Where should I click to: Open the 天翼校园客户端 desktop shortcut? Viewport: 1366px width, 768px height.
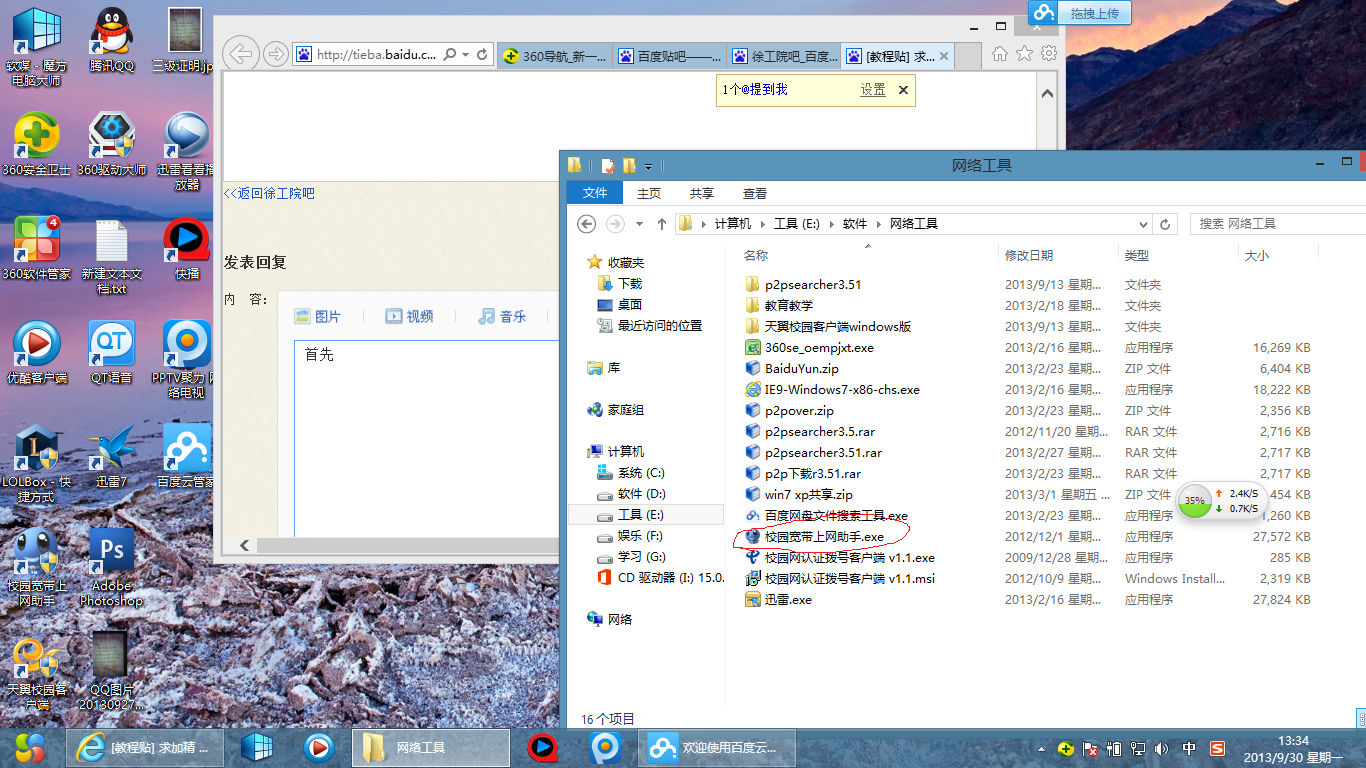tap(36, 671)
